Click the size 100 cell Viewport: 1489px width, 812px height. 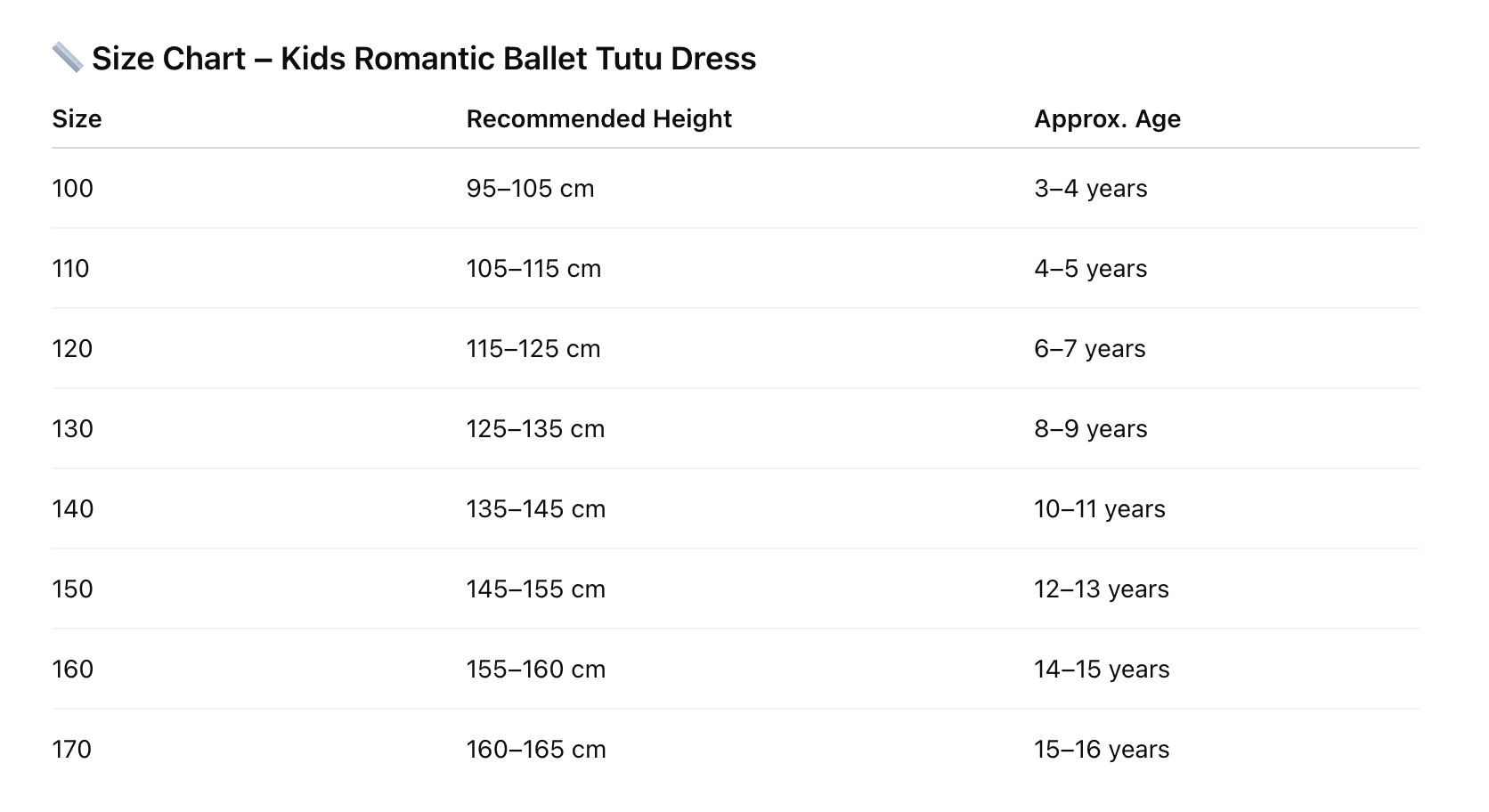[72, 189]
